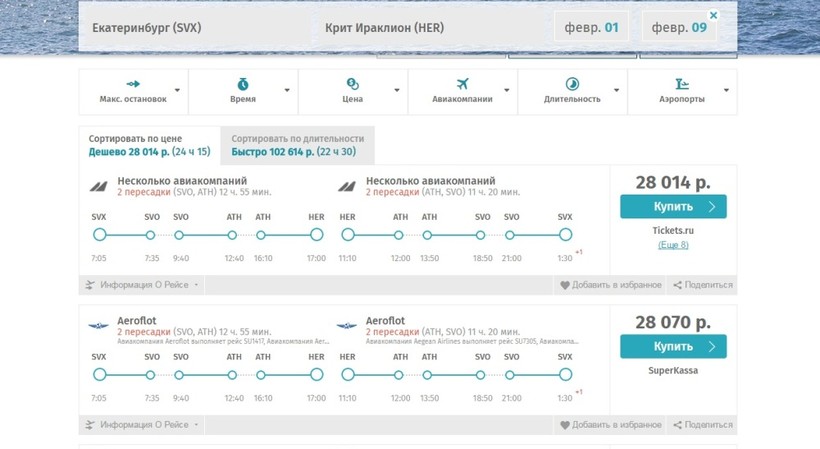Viewport: 820px width, 449px height.
Task: Expand the Макс. остановок dropdown arrow
Action: (178, 91)
